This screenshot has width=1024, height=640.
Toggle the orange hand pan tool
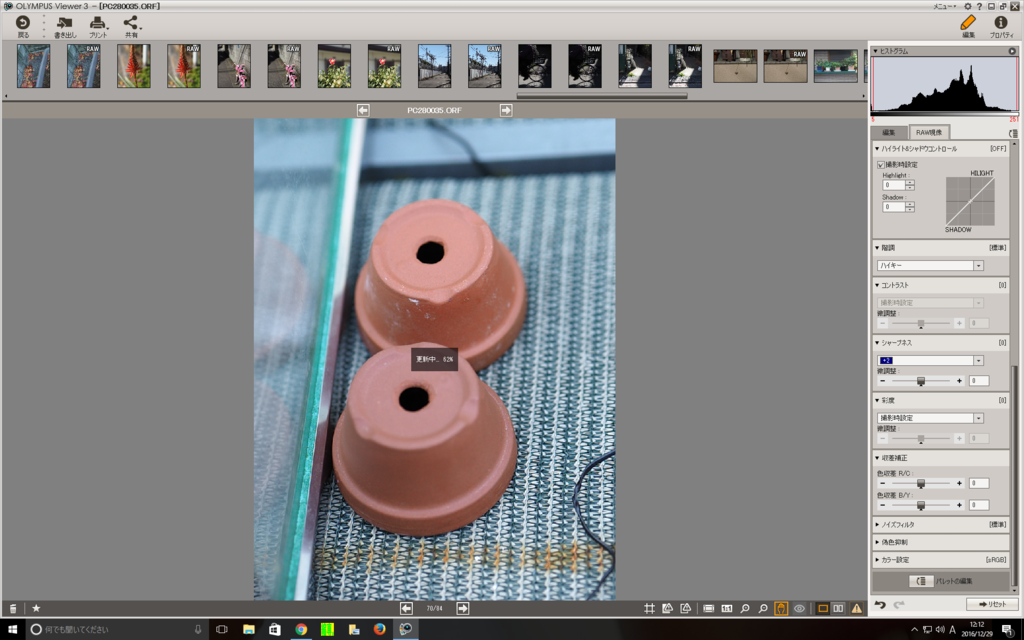(781, 608)
